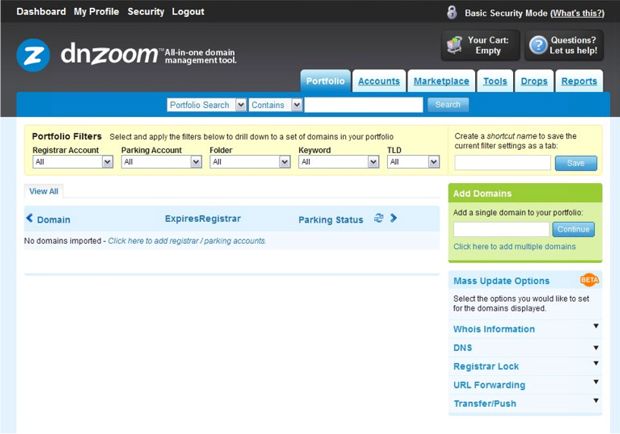Screen dimensions: 620x434
Task: Click the Basic Security Mode text
Action: tap(506, 13)
